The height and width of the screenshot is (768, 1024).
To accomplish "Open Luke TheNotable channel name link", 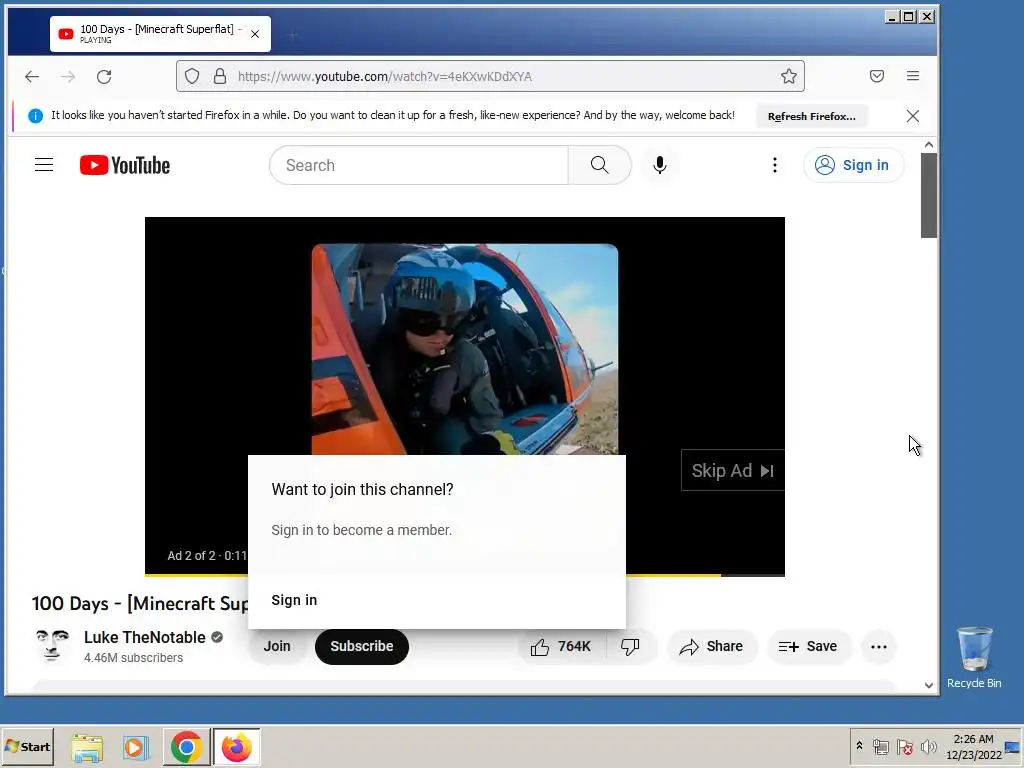I will 145,637.
